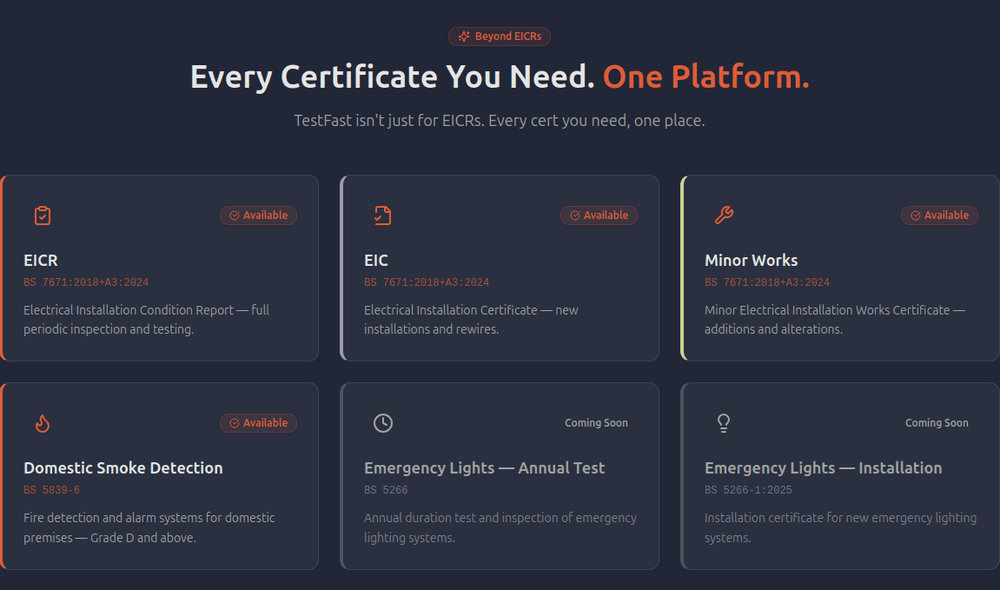Click the Minor Electrical Installation Works description
Screen dimensions: 1000x590
(835, 320)
